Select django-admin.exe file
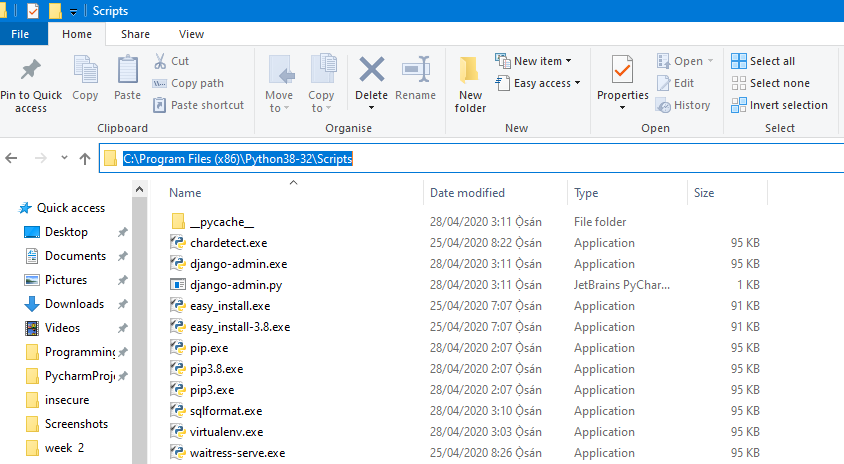Image resolution: width=844 pixels, height=464 pixels. 229,264
